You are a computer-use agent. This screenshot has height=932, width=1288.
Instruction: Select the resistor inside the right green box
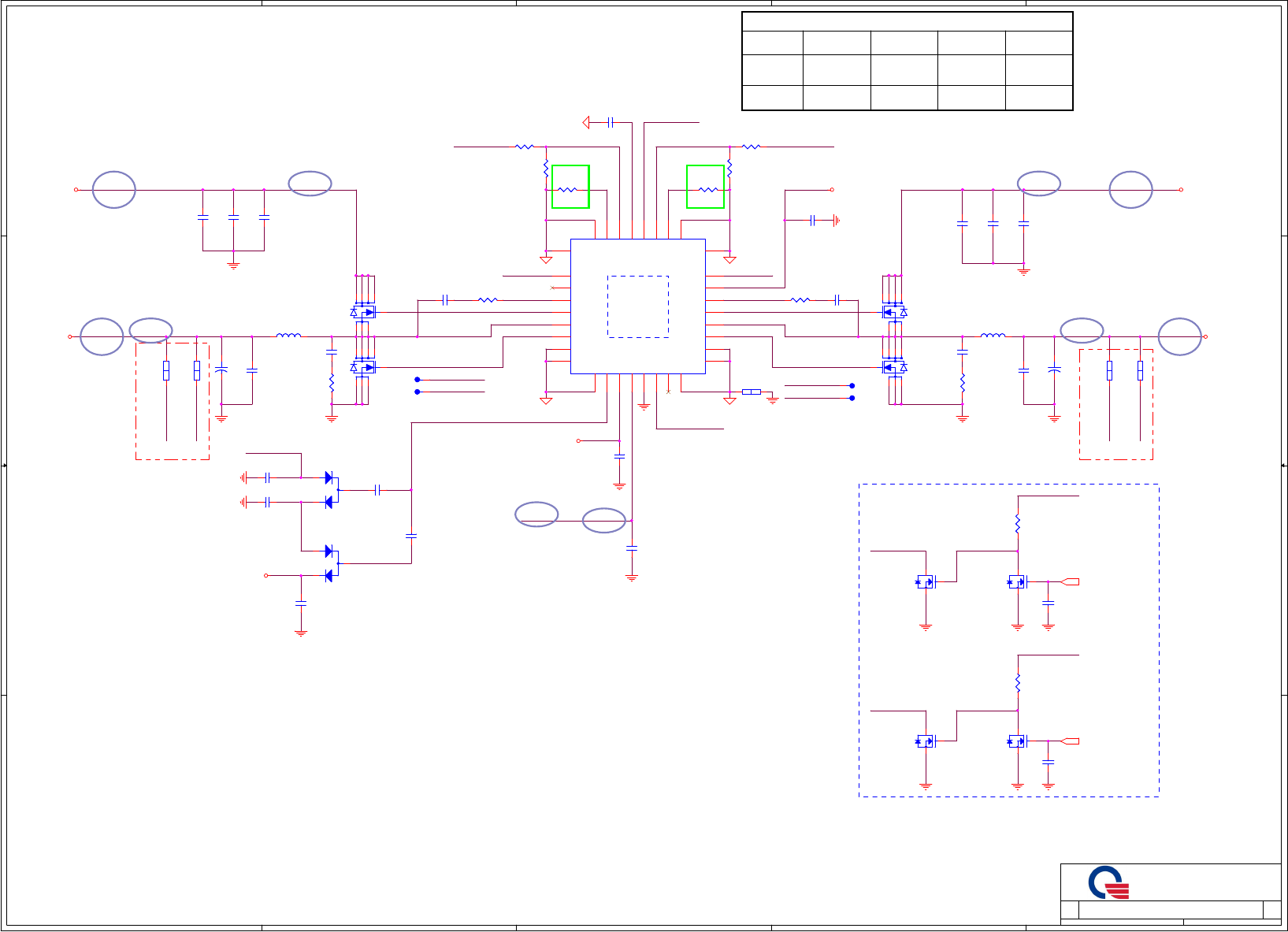click(708, 190)
